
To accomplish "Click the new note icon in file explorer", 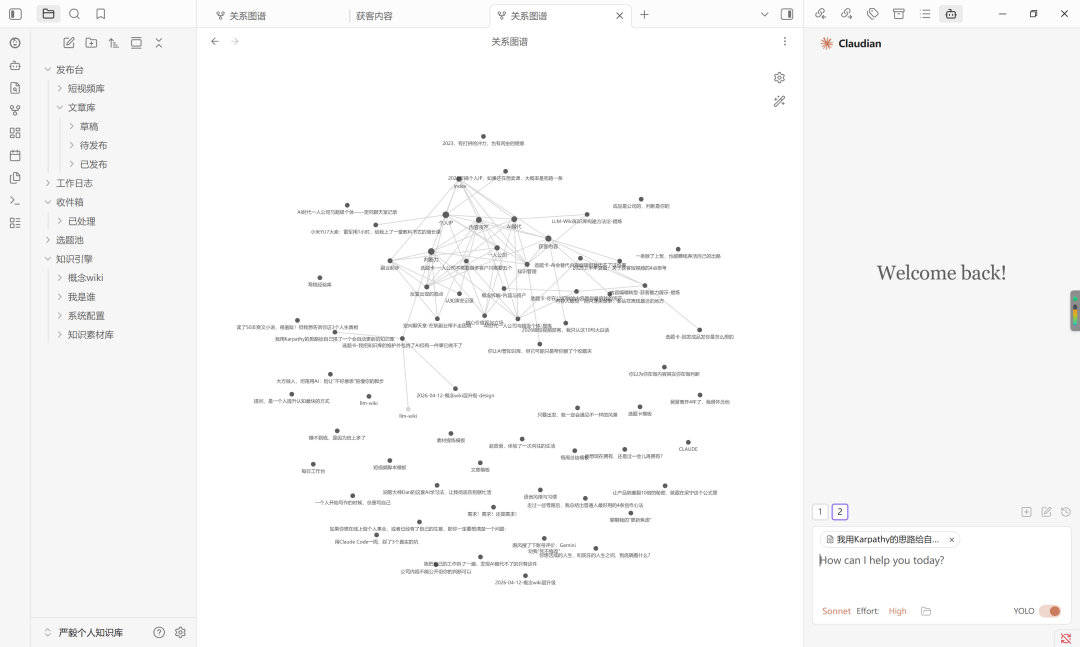I will [69, 43].
